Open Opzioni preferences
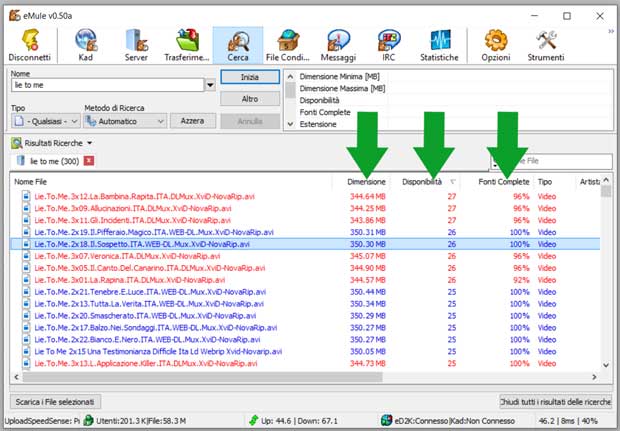Viewport: 620px width, 431px height. [496, 45]
